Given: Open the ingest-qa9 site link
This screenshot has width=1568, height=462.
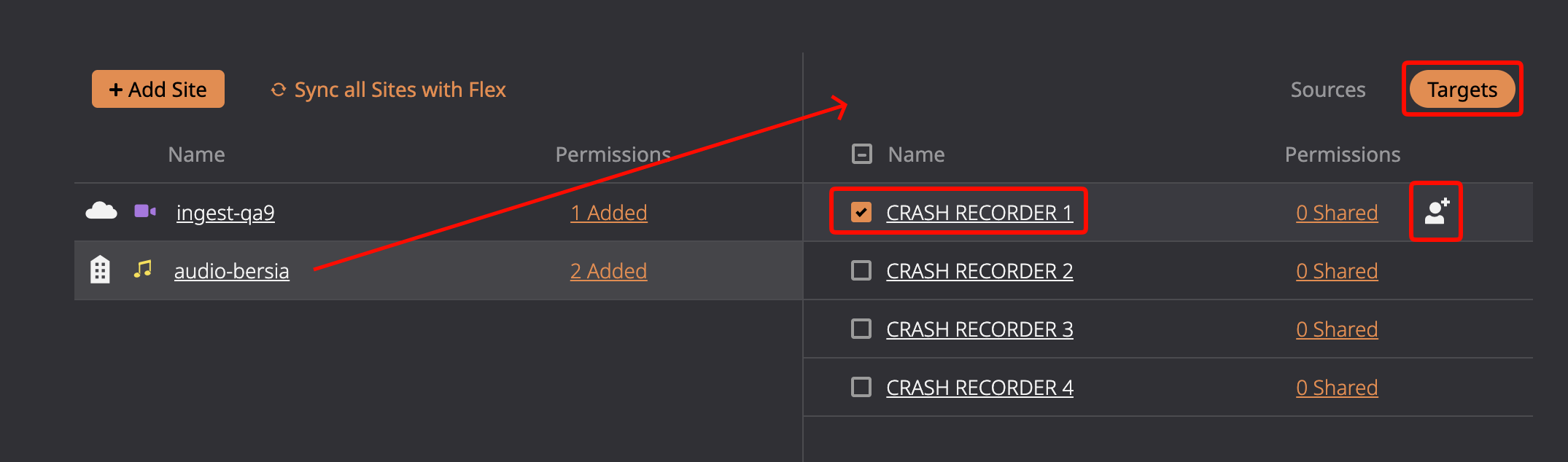Looking at the screenshot, I should point(225,212).
